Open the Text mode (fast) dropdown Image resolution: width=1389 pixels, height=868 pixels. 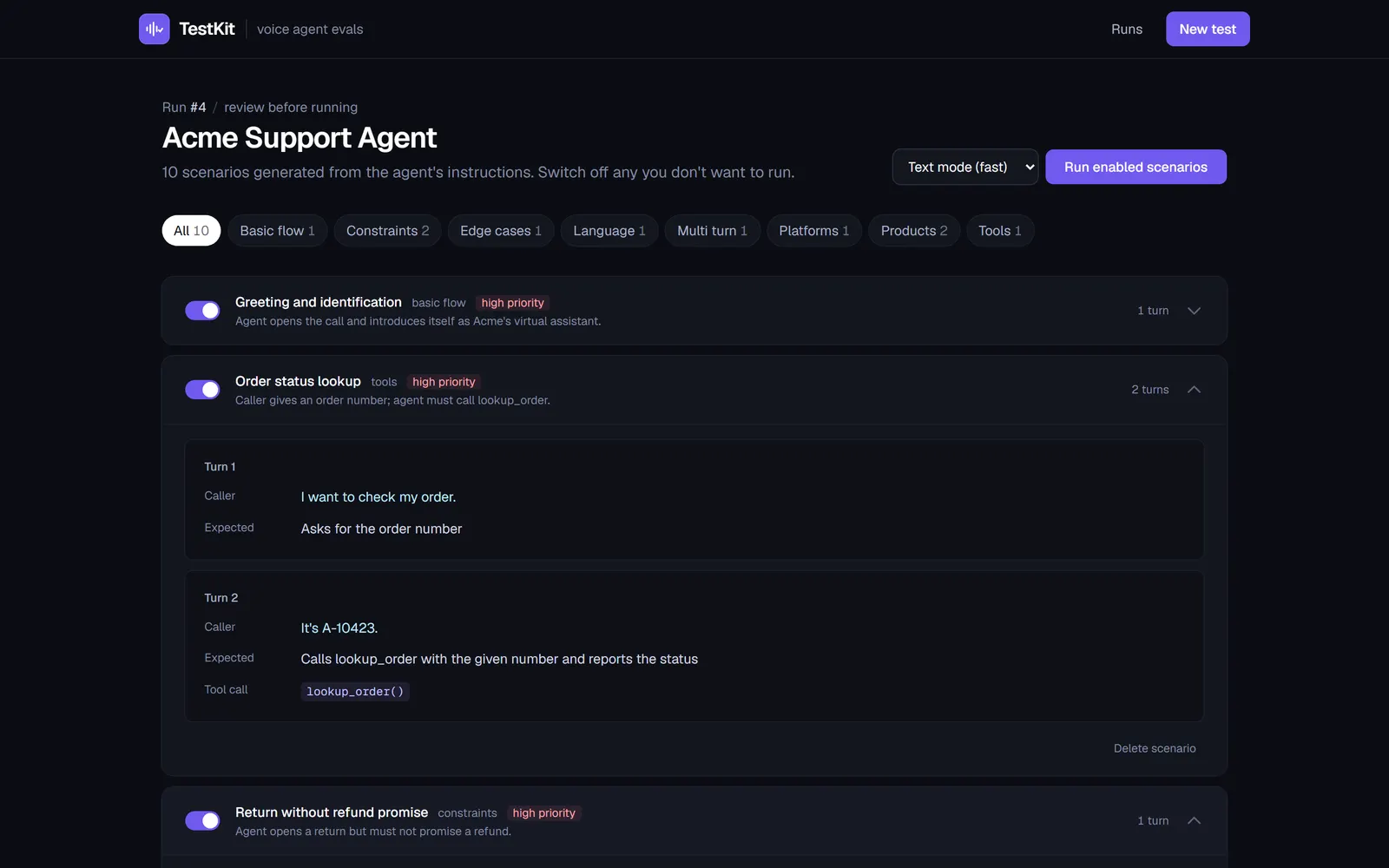click(965, 167)
